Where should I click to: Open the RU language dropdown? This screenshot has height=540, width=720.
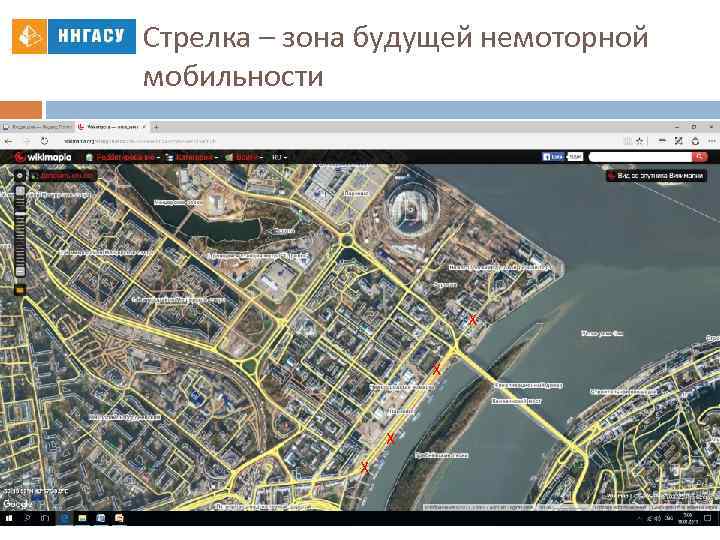pyautogui.click(x=279, y=157)
